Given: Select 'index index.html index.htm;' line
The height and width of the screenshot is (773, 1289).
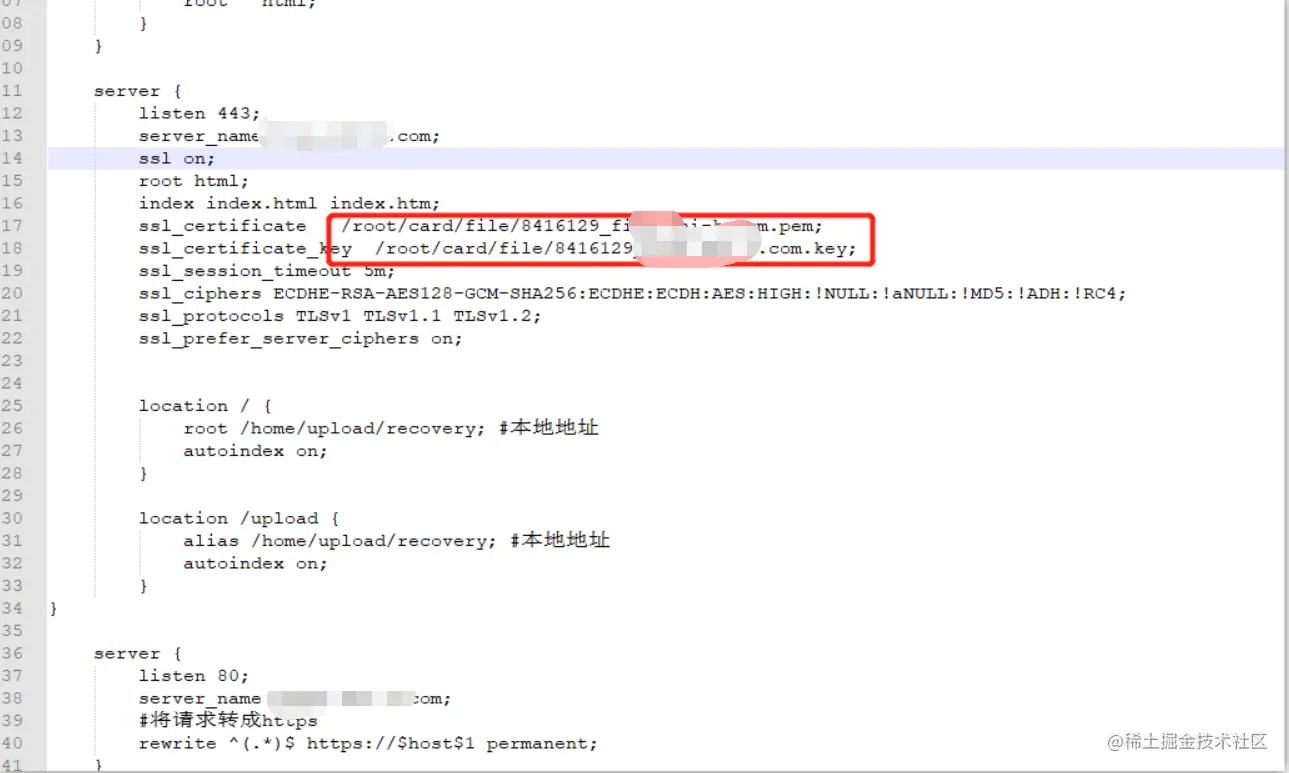Looking at the screenshot, I should [289, 203].
